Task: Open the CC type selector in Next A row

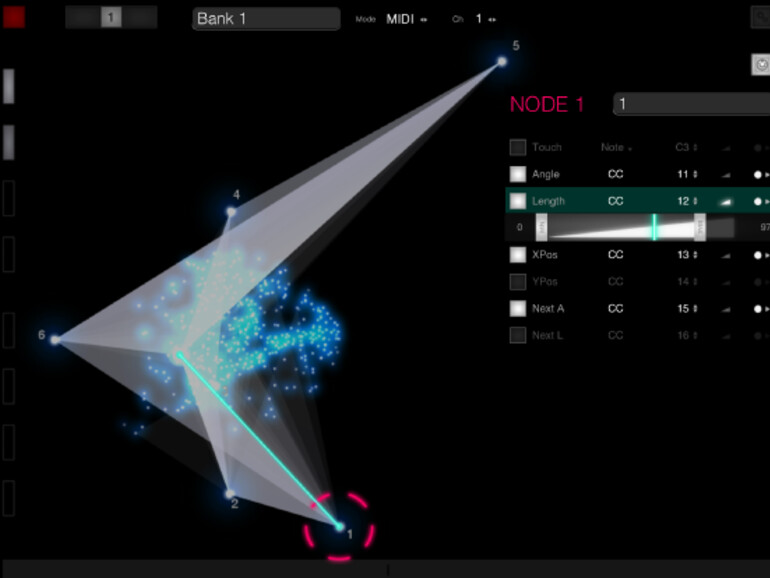Action: [x=615, y=308]
